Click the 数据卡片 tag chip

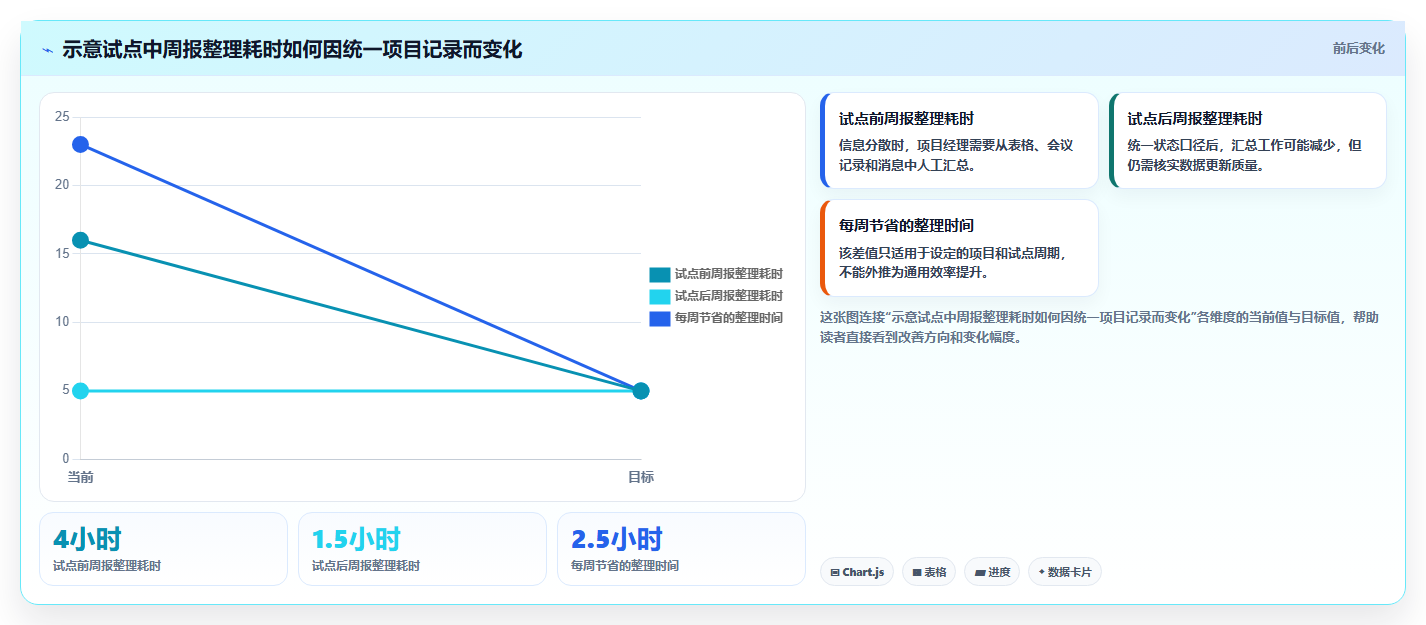1064,572
